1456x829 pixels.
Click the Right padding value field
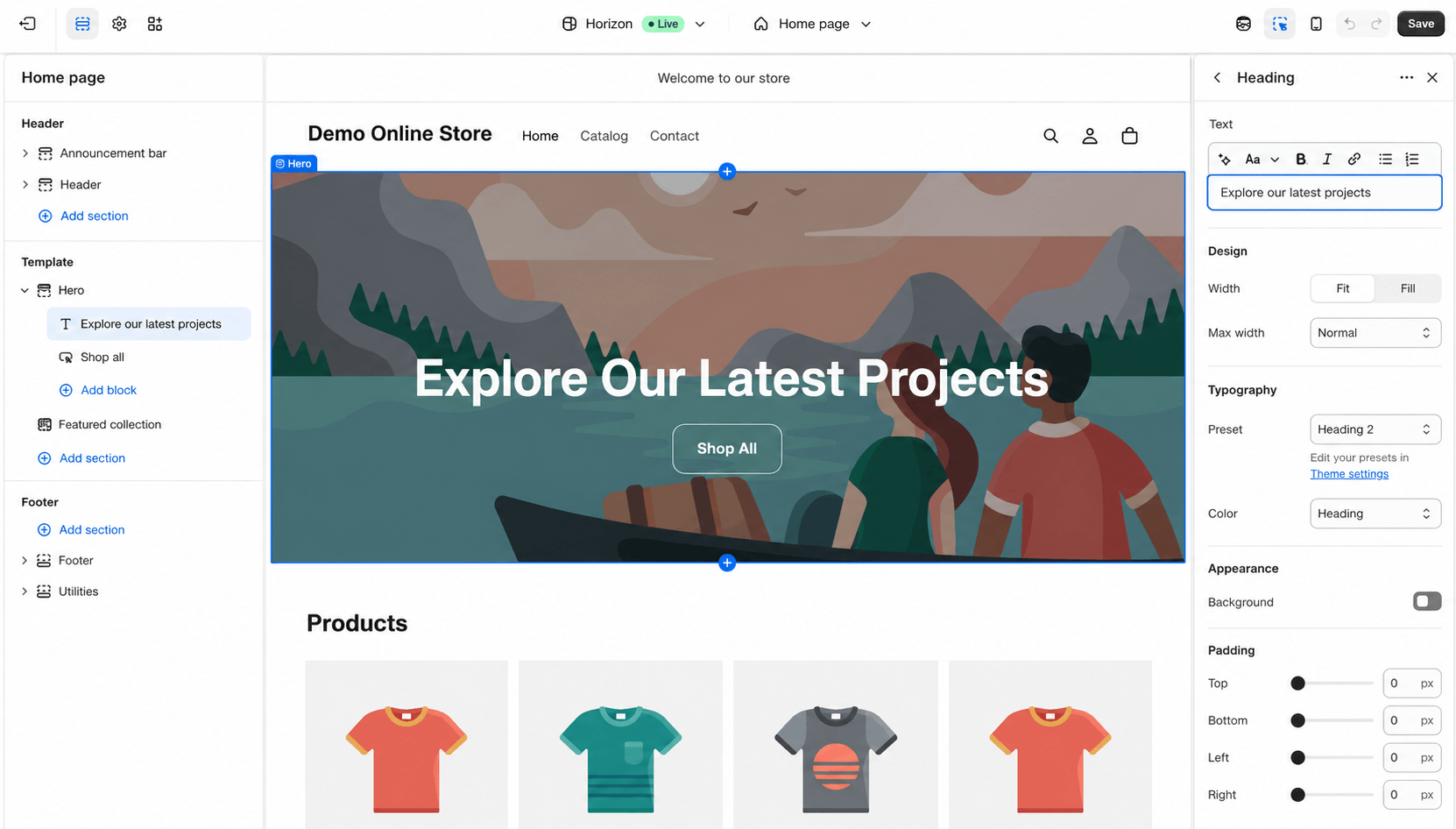coord(1411,795)
